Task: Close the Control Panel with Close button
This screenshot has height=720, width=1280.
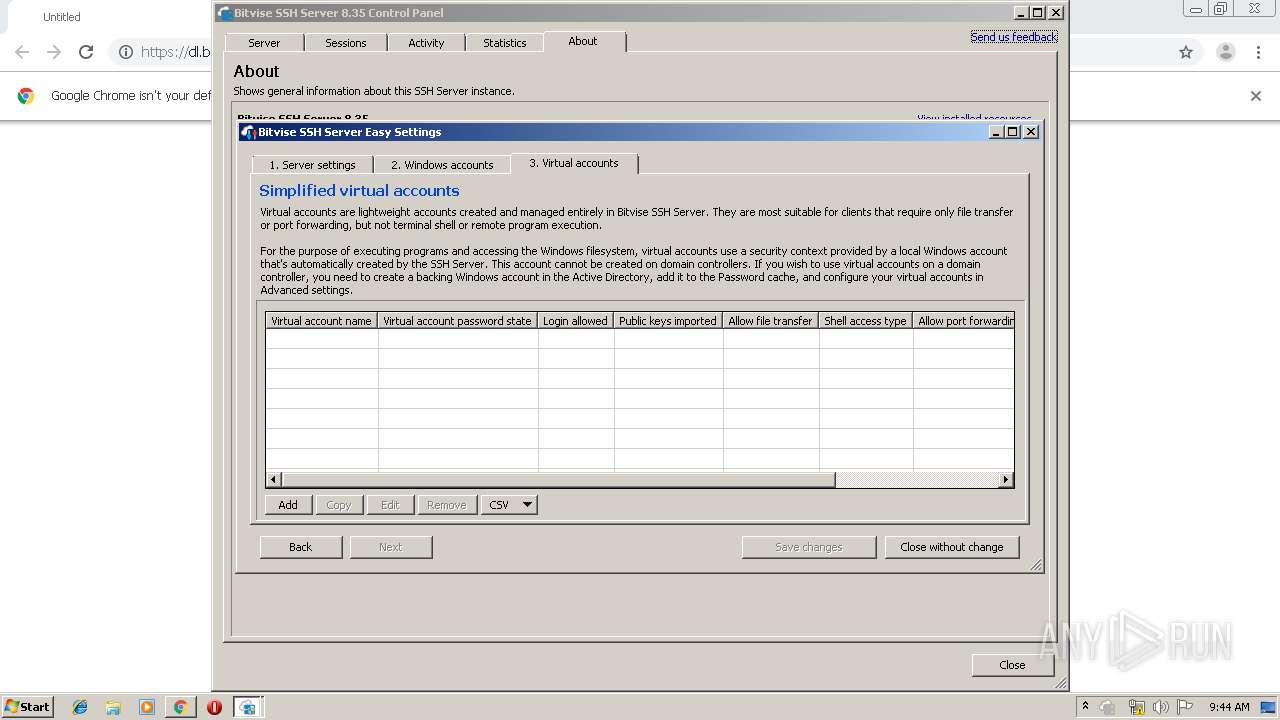Action: tap(1012, 665)
